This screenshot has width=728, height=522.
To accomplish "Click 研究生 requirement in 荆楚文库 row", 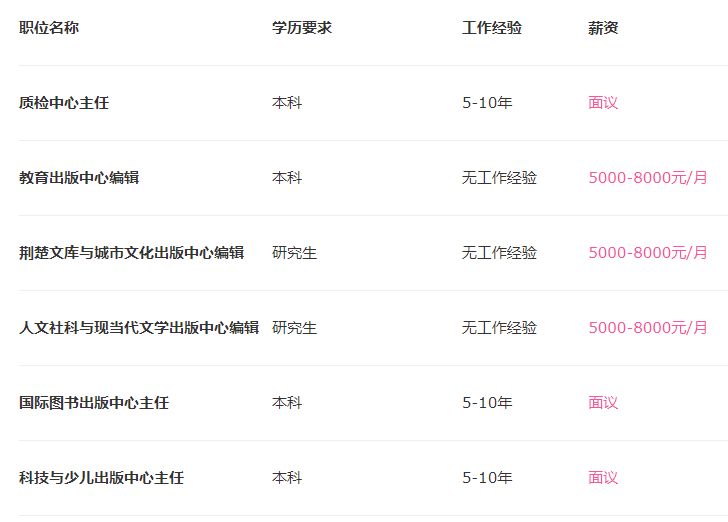I will 294,253.
